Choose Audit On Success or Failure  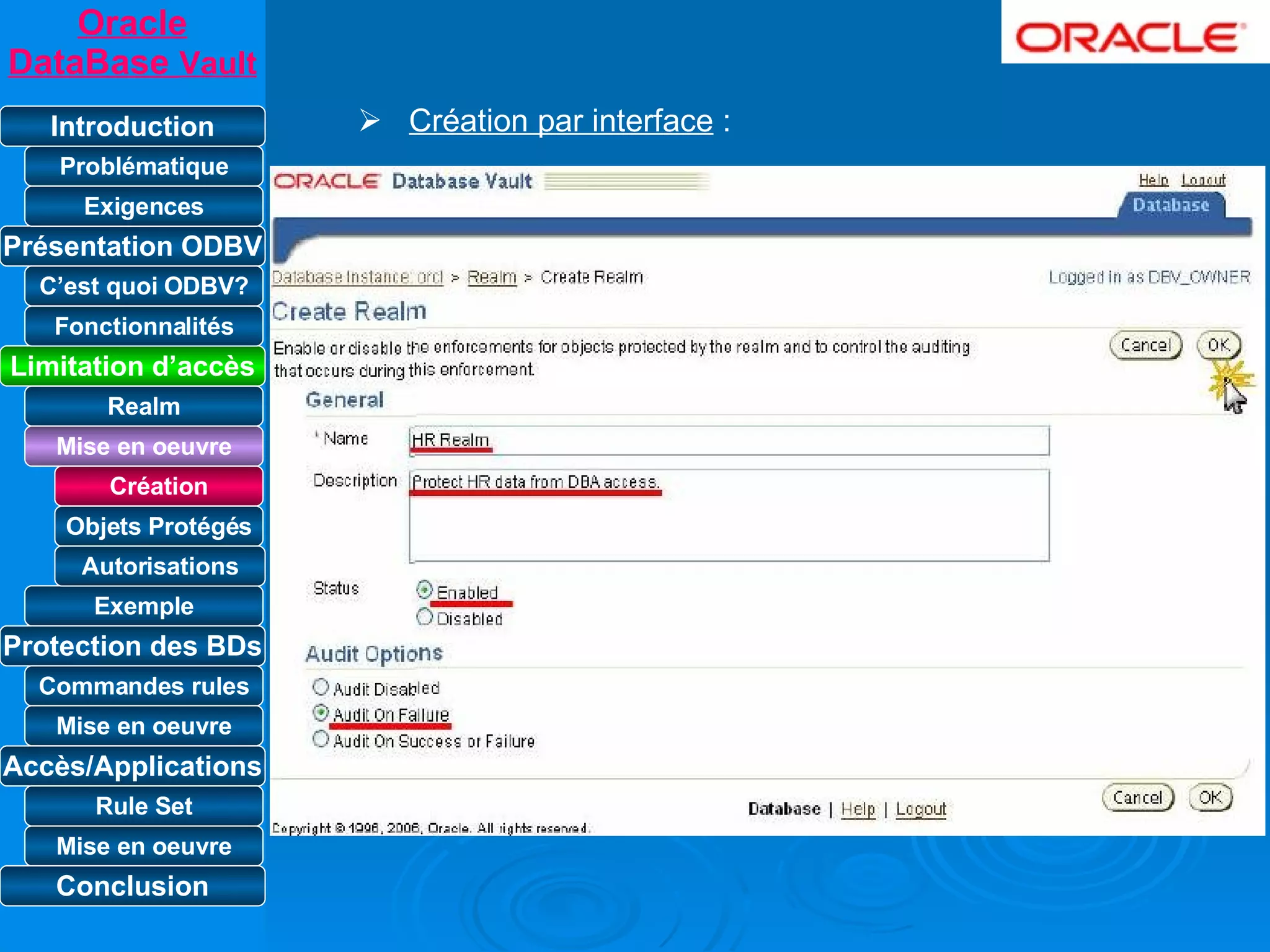coord(321,739)
